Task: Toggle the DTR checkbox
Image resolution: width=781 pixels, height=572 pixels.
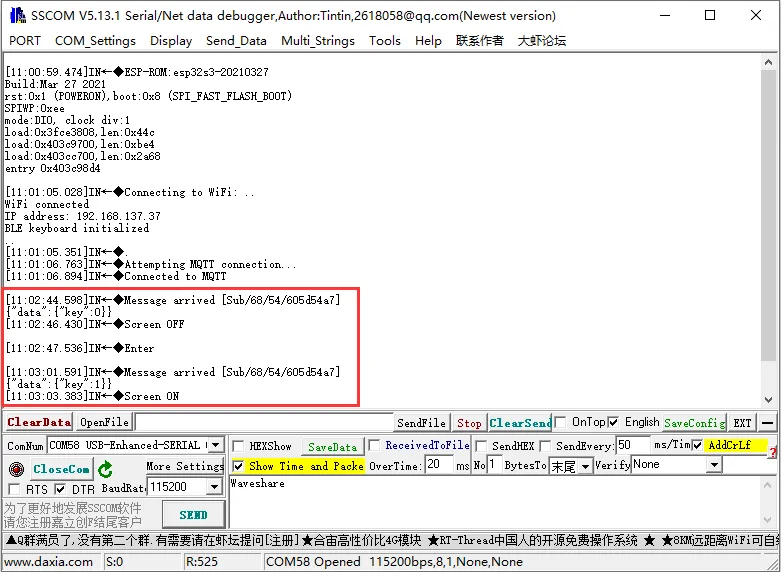Action: tap(60, 488)
